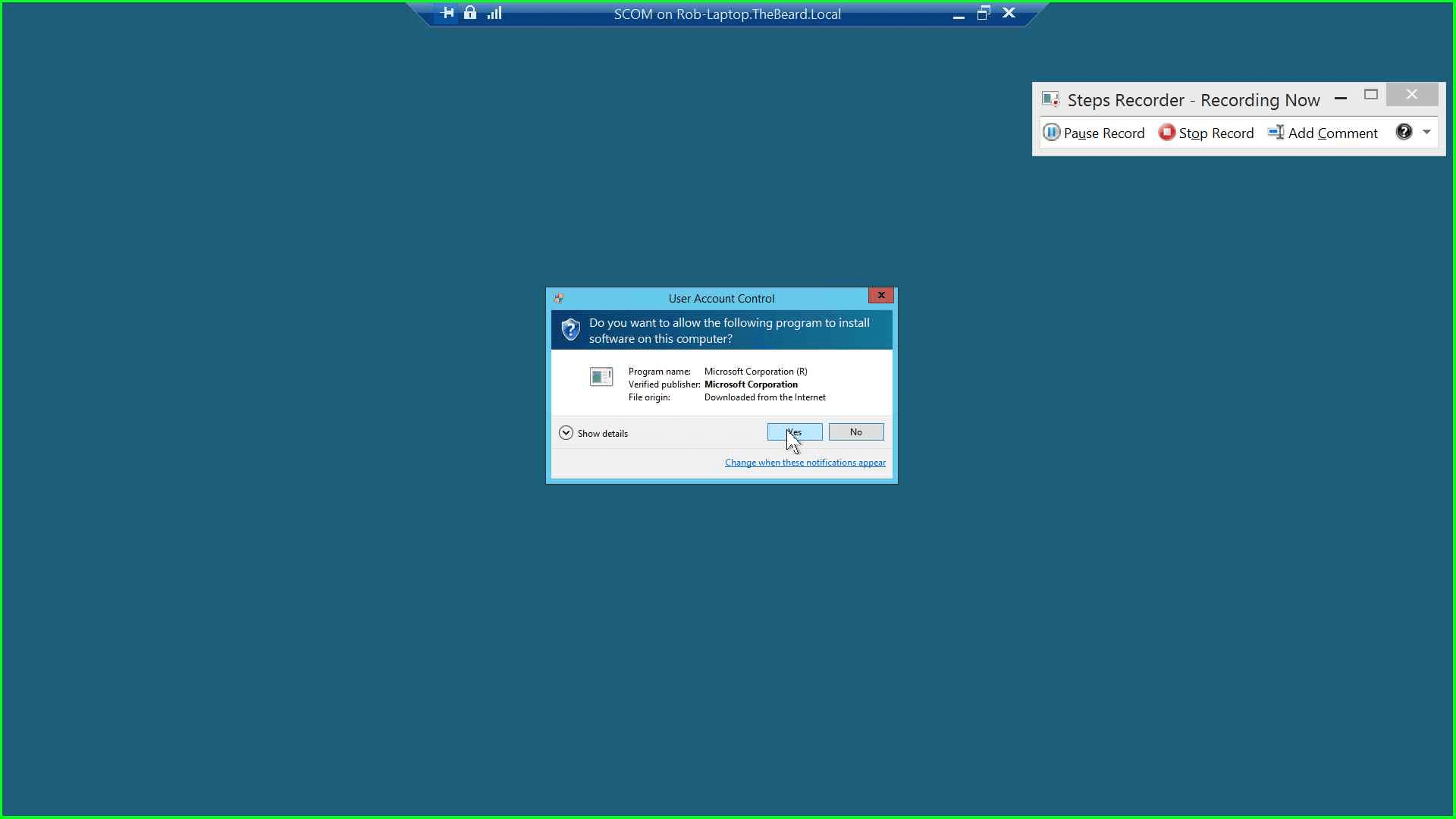Image resolution: width=1456 pixels, height=819 pixels.
Task: Open the dropdown arrow next to help
Action: [1426, 132]
